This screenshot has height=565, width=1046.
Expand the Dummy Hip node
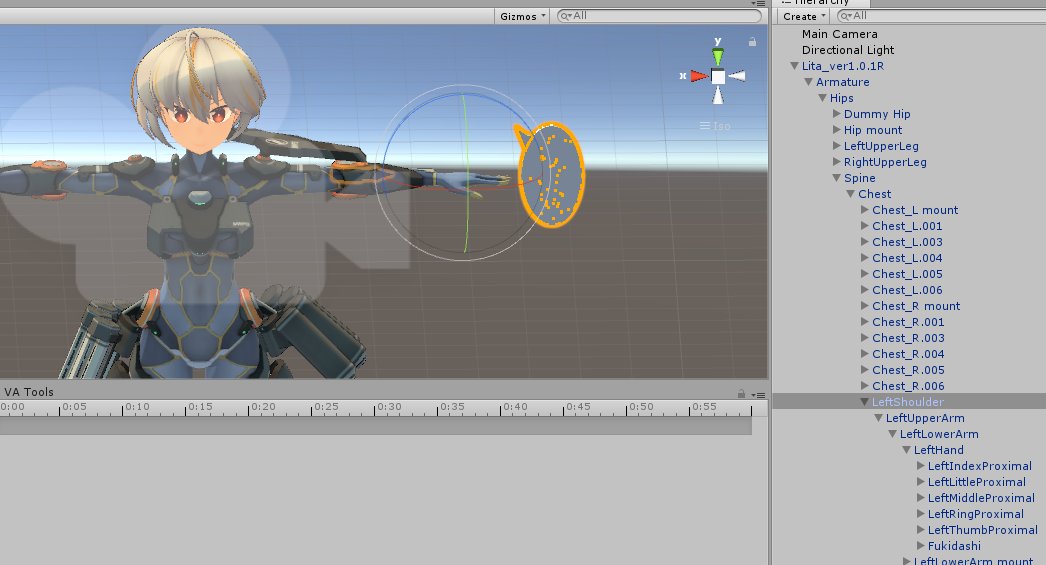(837, 113)
